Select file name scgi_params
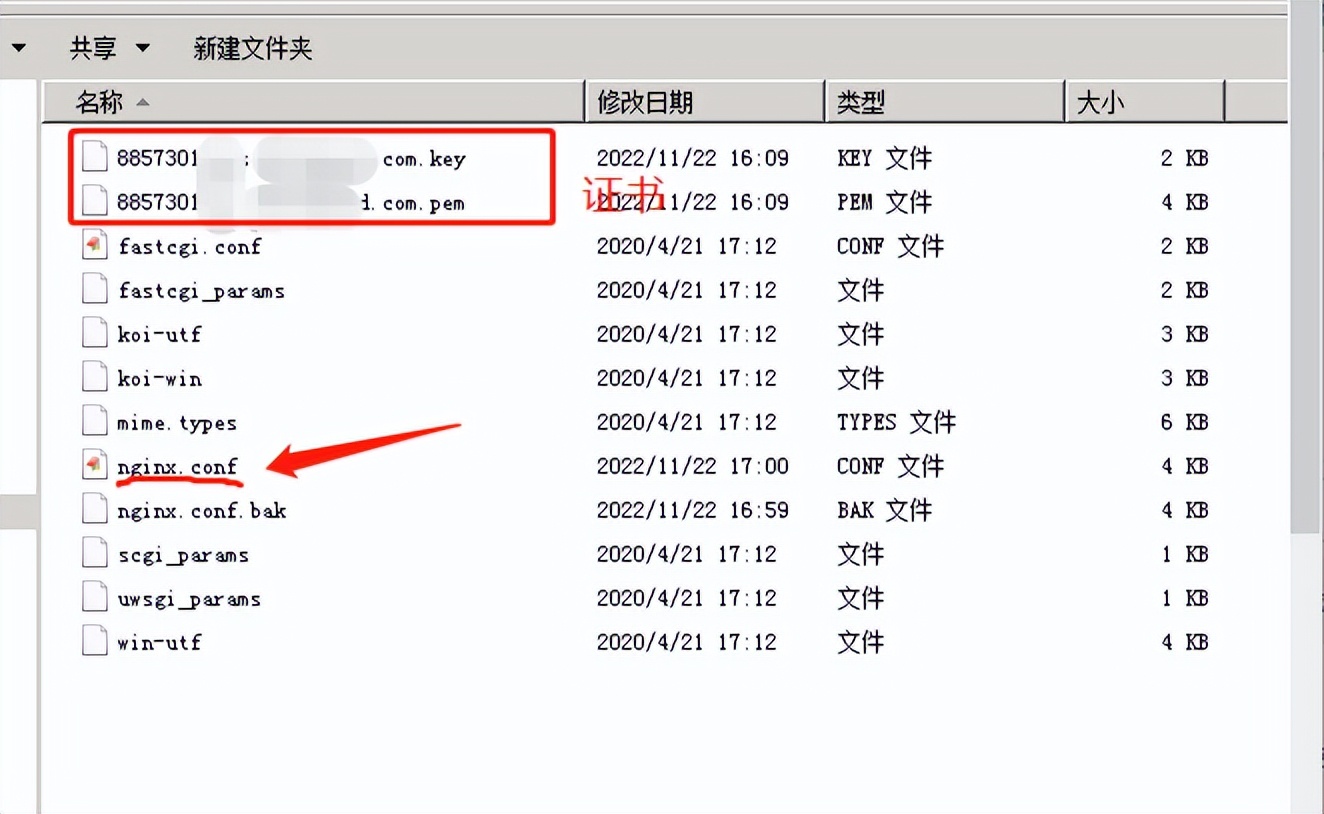This screenshot has height=814, width=1324. tap(183, 555)
